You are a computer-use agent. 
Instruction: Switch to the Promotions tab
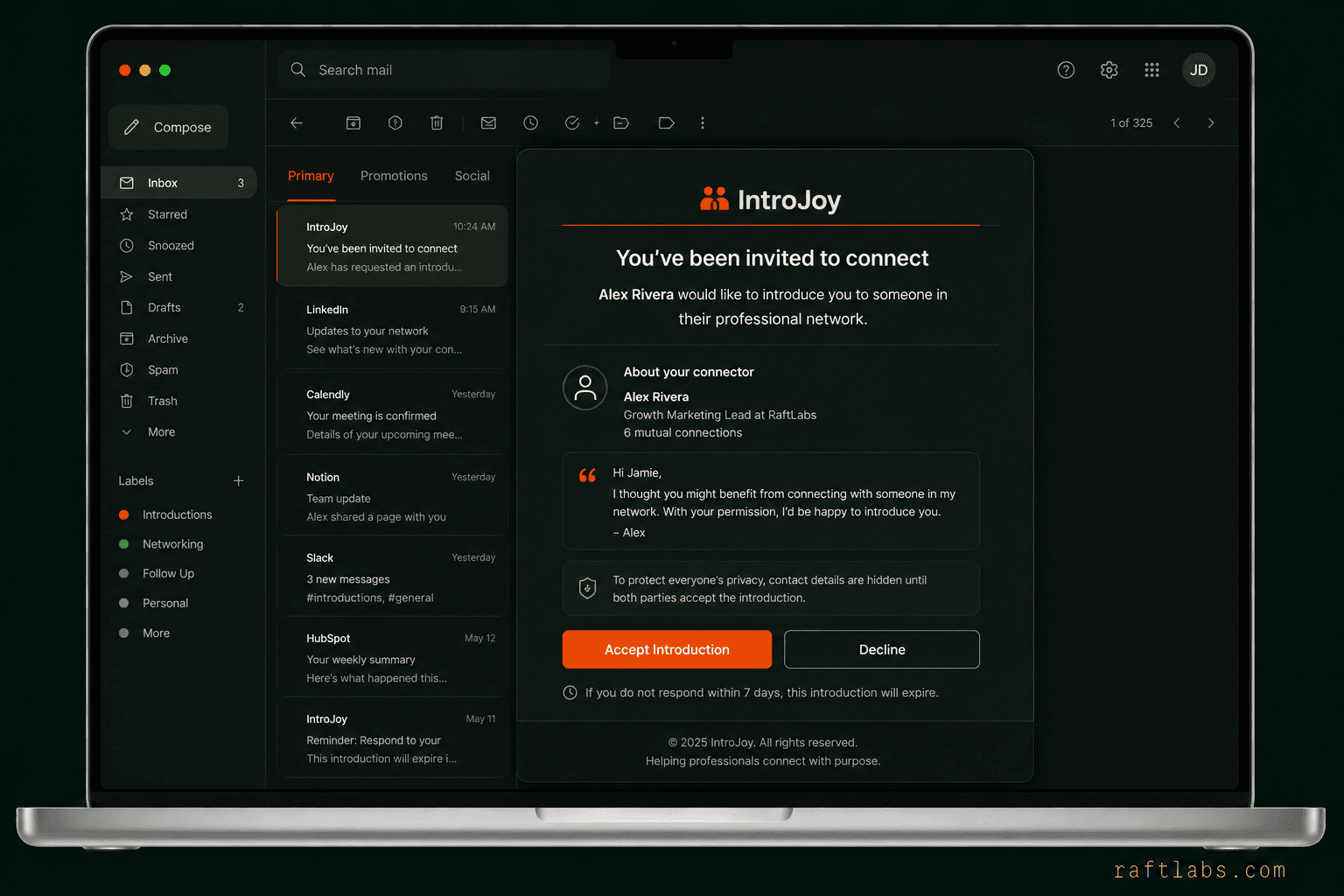pos(394,176)
